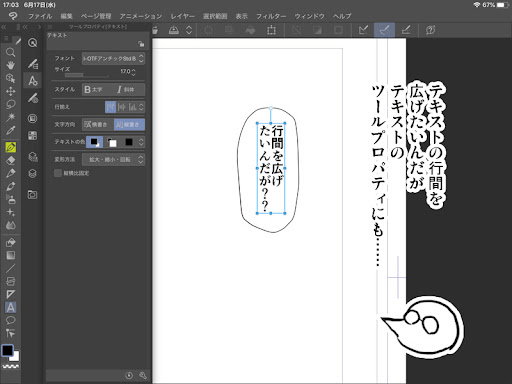Viewport: 512px width, 384px height.
Task: Select the Fill bucket tool
Action: [10, 242]
